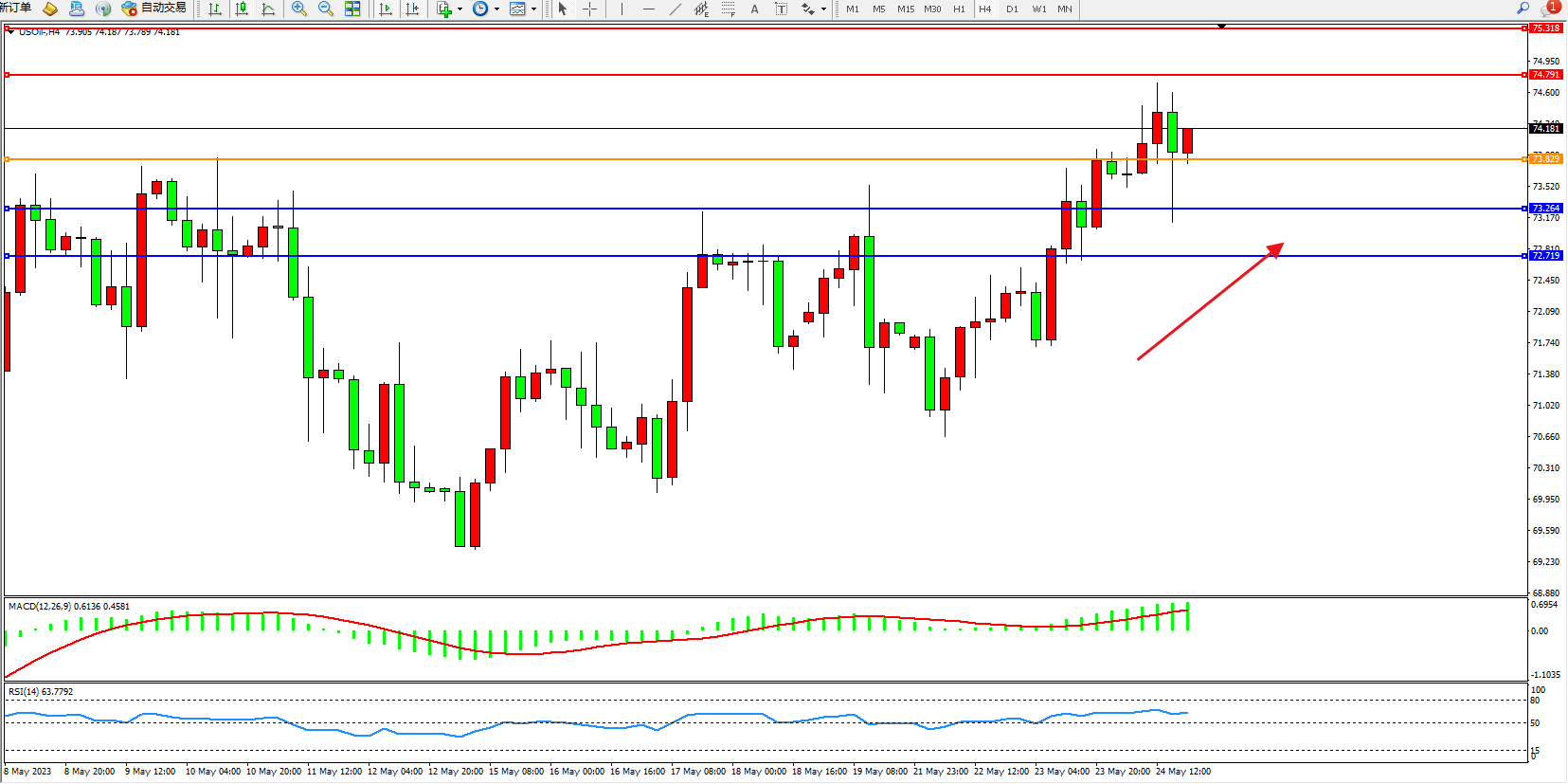Click the Zoom Out magnifier icon
The width and height of the screenshot is (1568, 784).
pyautogui.click(x=326, y=9)
